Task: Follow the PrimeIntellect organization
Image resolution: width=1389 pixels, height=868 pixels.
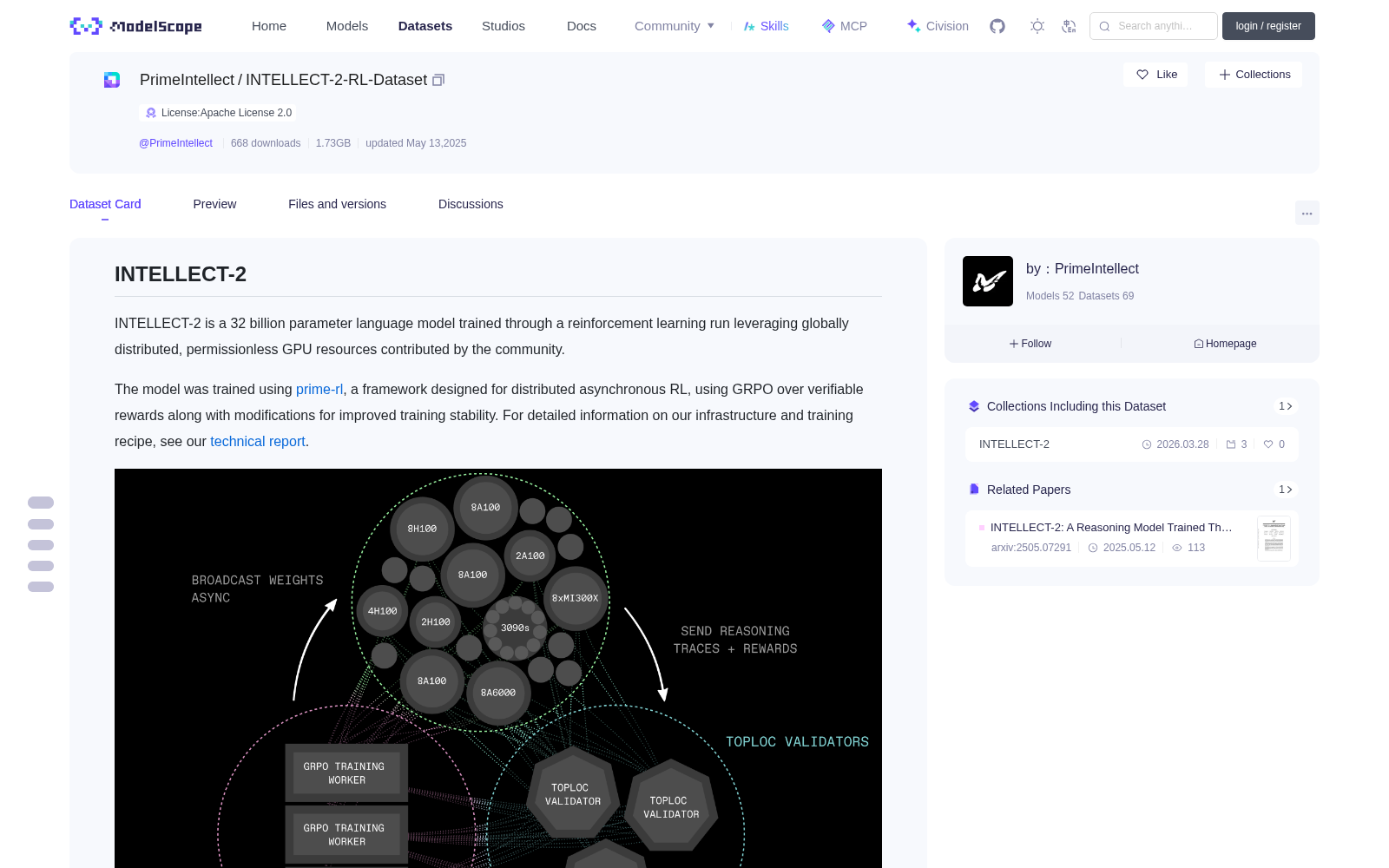Action: [x=1030, y=344]
